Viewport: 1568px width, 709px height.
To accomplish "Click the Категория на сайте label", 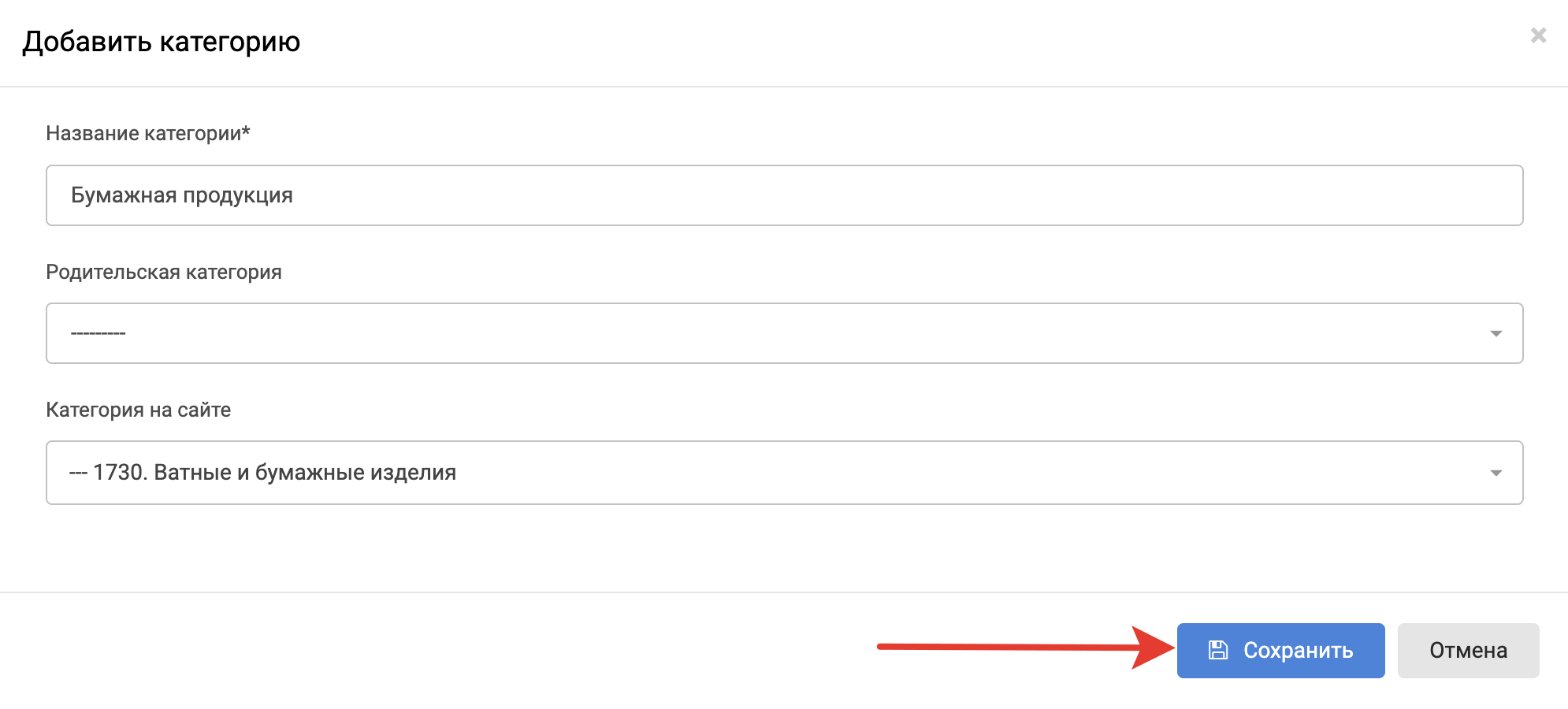I will (139, 410).
